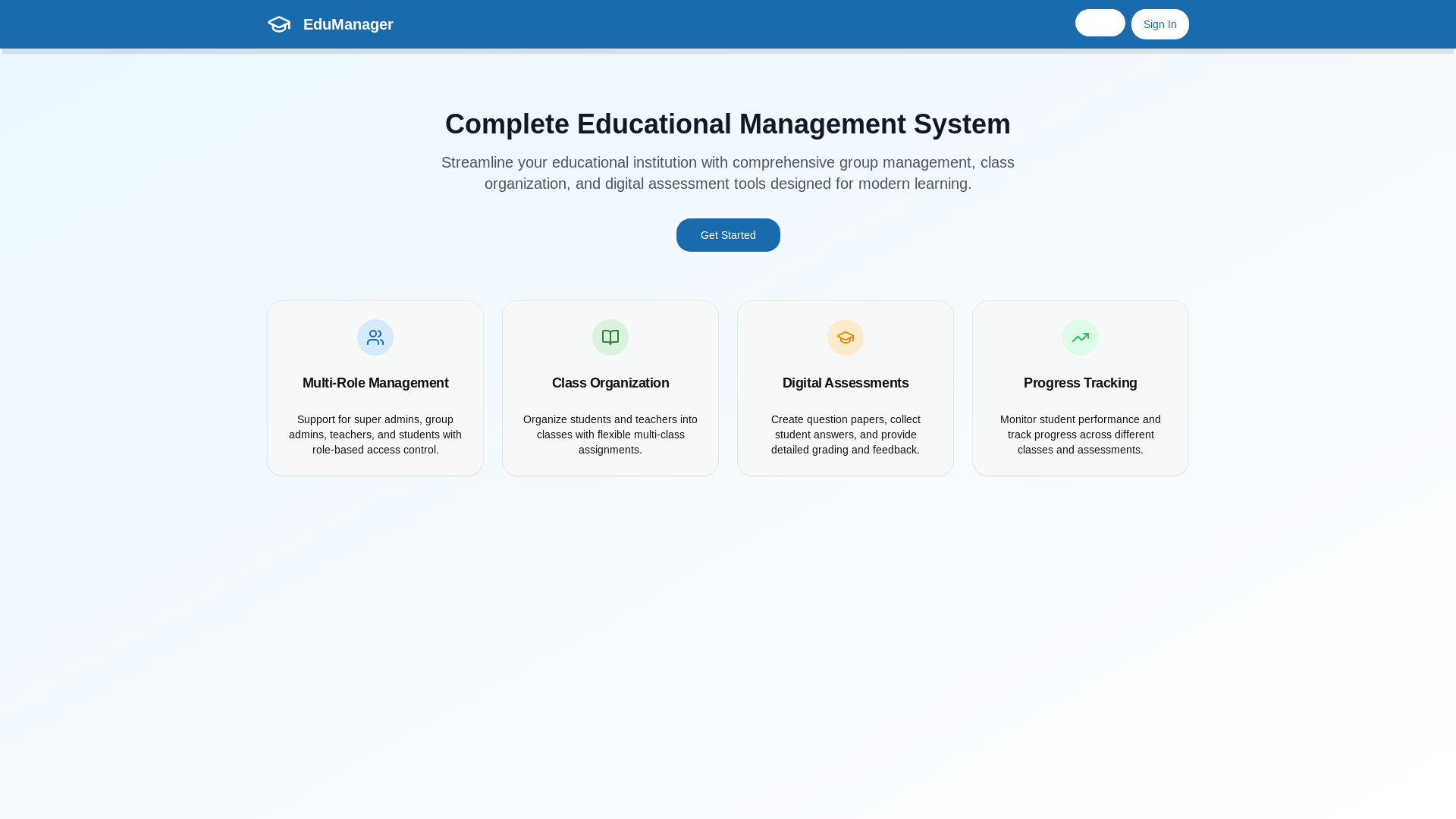
Task: Select the Class Organization heading
Action: click(610, 383)
